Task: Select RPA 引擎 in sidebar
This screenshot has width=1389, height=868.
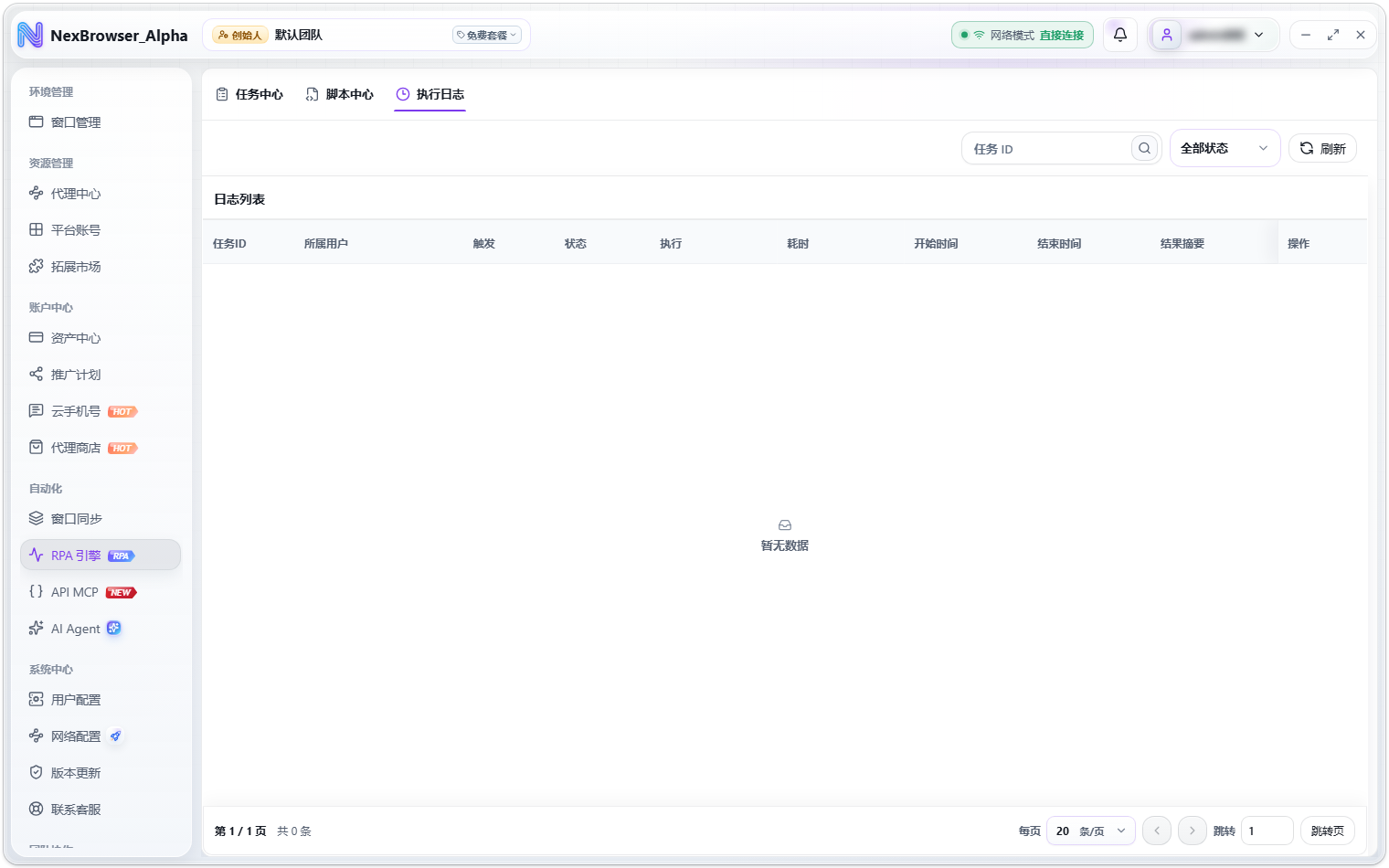Action: (x=101, y=556)
